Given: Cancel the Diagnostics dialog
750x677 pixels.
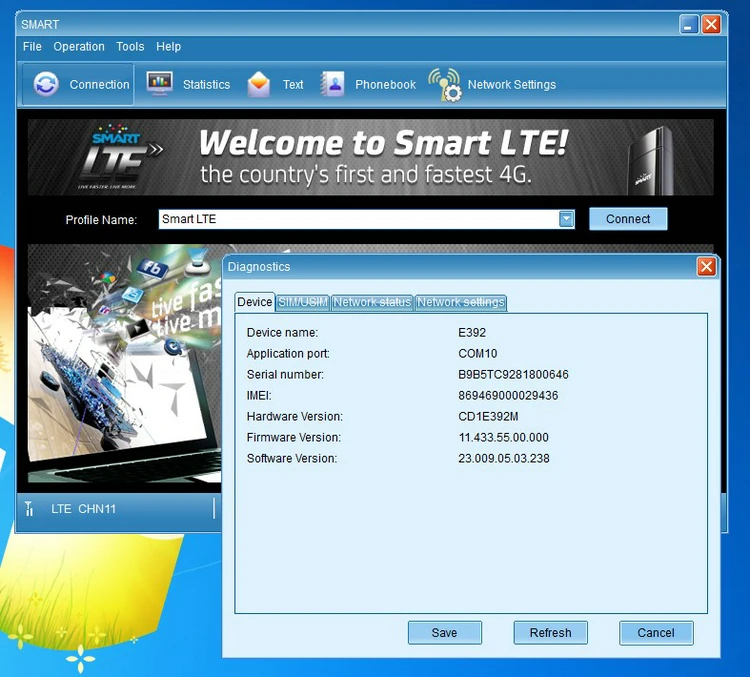Looking at the screenshot, I should click(656, 633).
